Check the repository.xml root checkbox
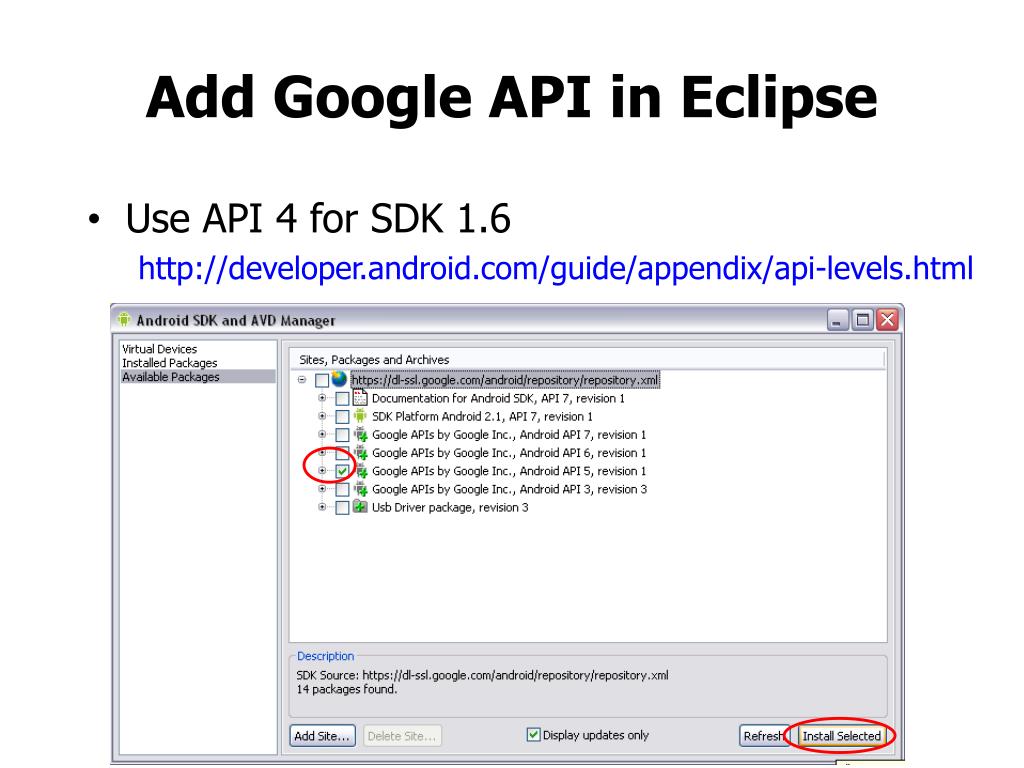 pos(322,380)
